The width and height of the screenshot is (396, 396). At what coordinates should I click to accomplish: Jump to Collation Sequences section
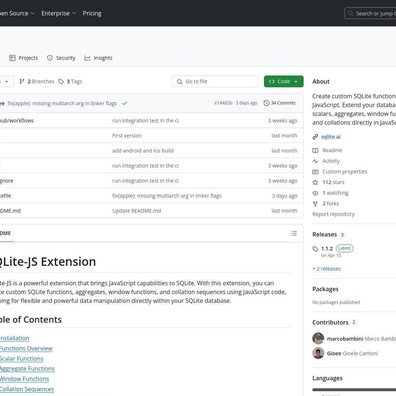[27, 389]
